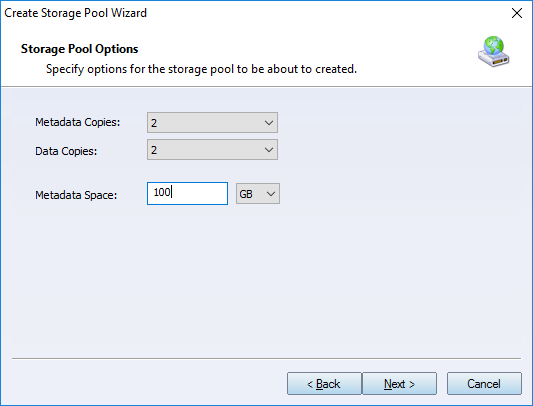Expand Metadata Copies using its chevron arrow

[x=269, y=123]
